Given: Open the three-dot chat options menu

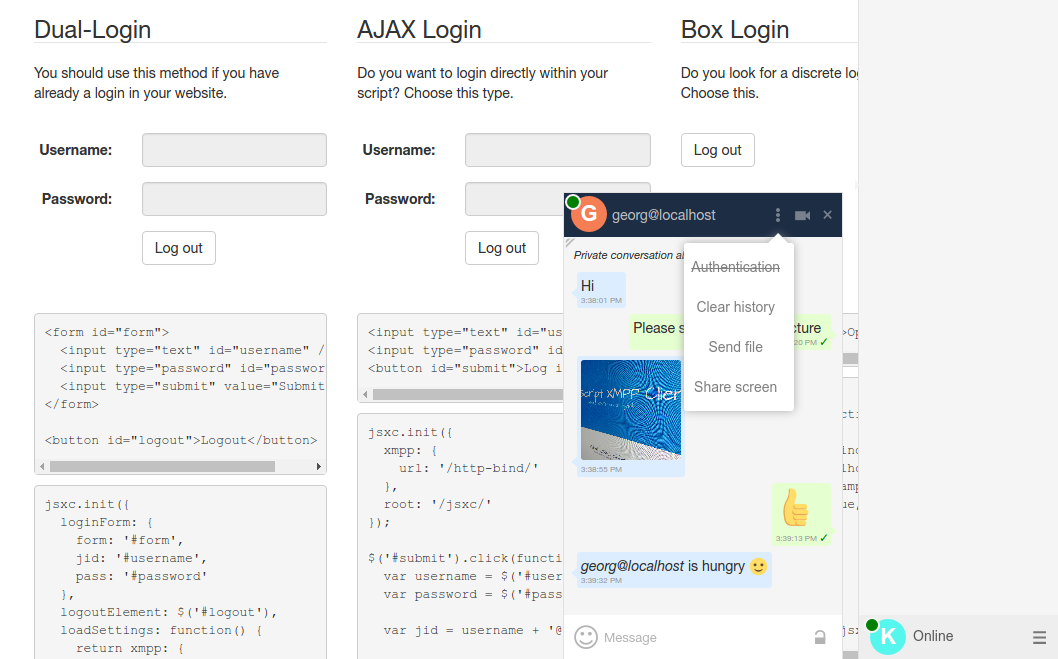Looking at the screenshot, I should 777,215.
